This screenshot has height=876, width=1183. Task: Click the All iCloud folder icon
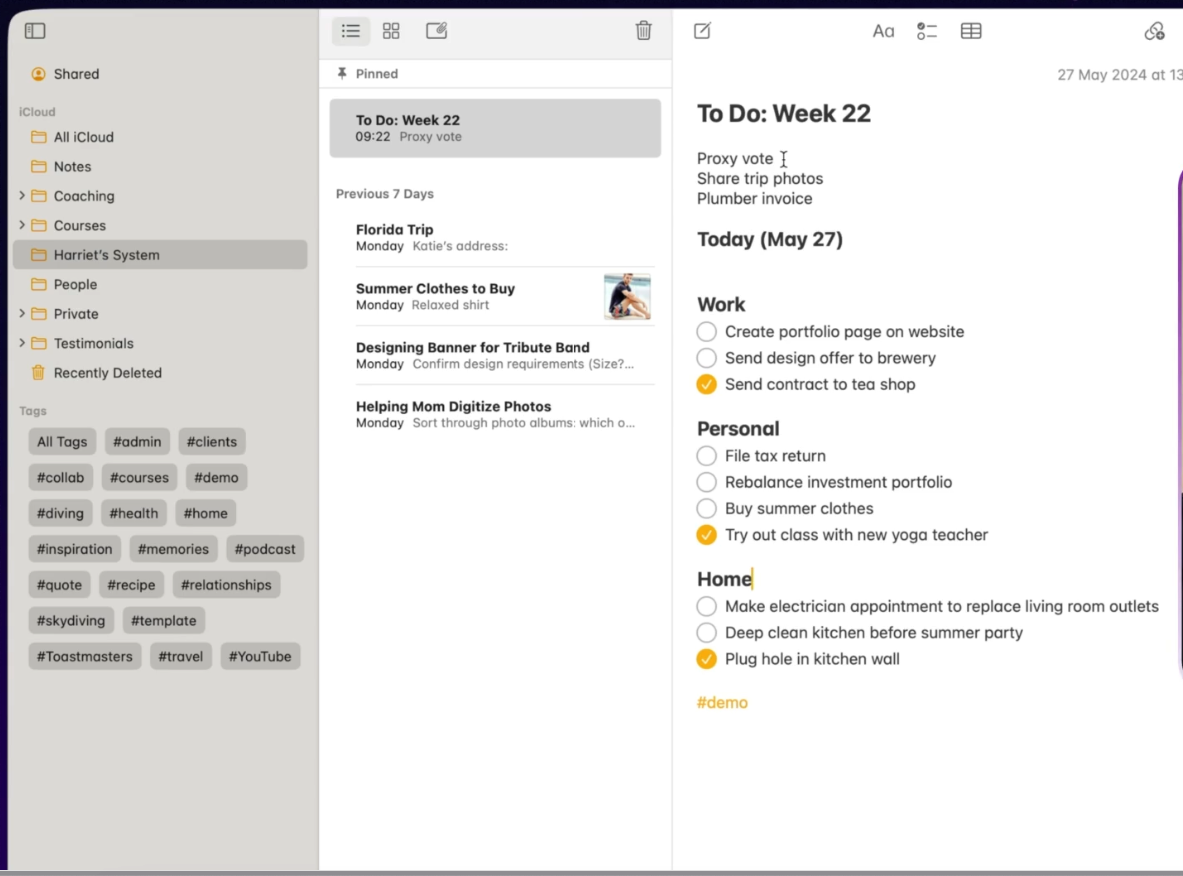[x=38, y=137]
